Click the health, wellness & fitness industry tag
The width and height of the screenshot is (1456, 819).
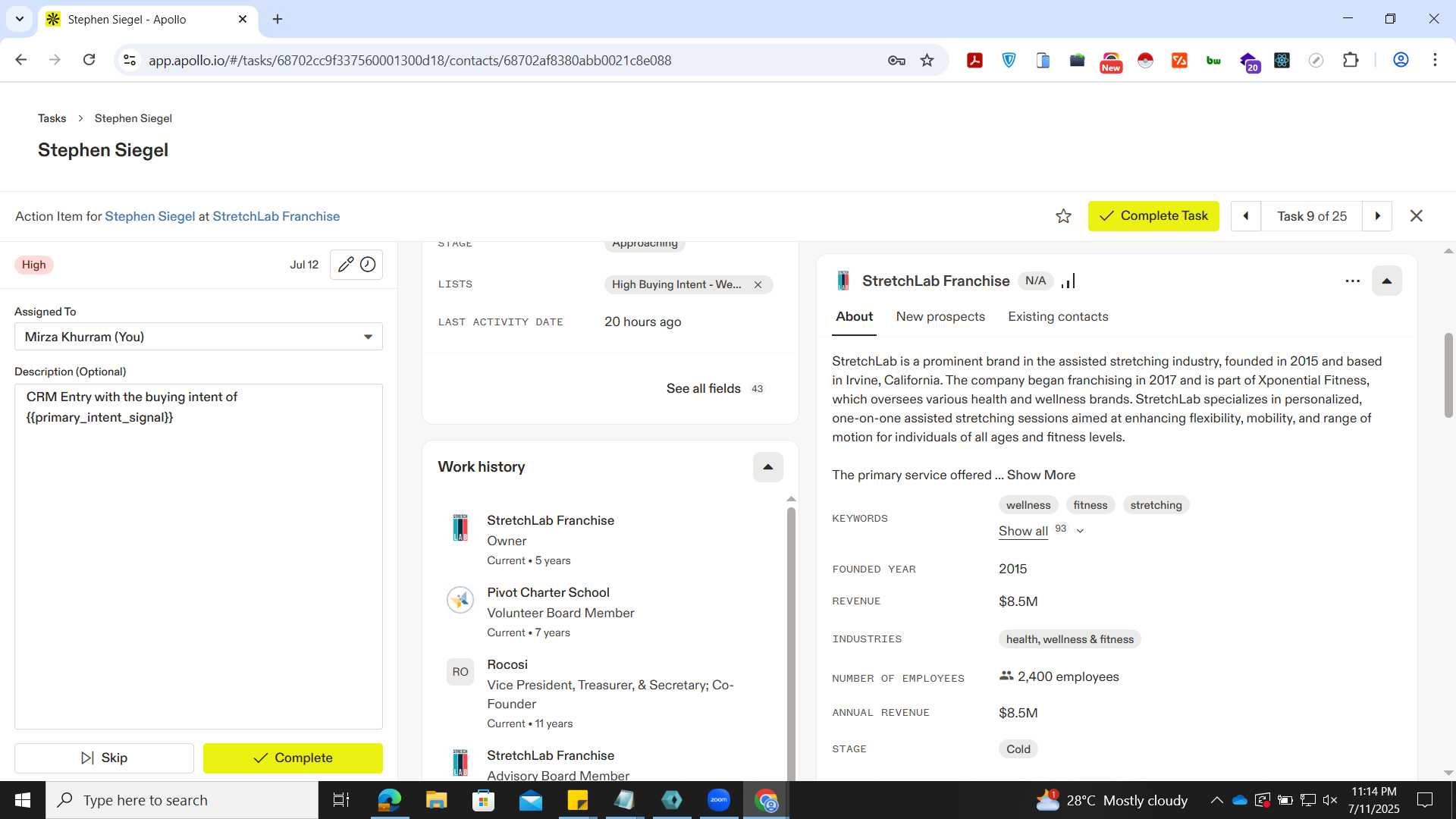tap(1069, 639)
